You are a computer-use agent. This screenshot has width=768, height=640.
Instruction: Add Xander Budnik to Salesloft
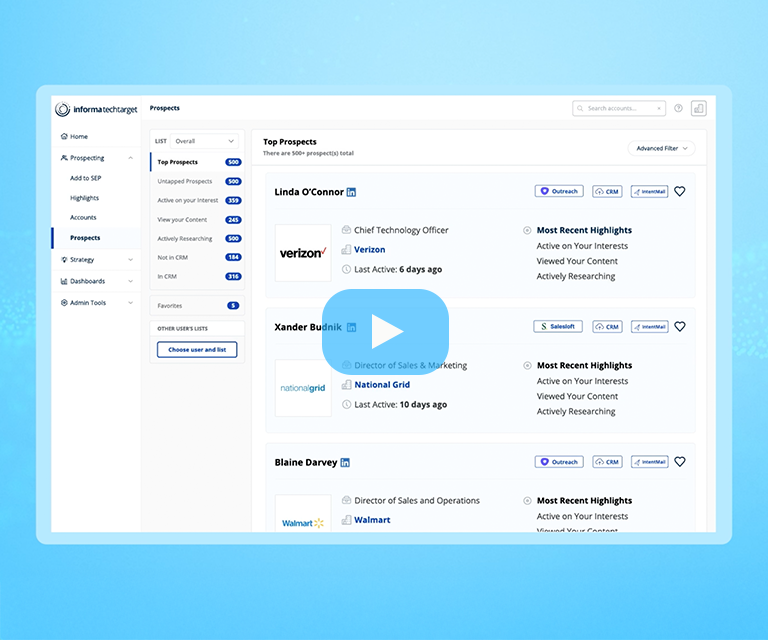pyautogui.click(x=558, y=327)
